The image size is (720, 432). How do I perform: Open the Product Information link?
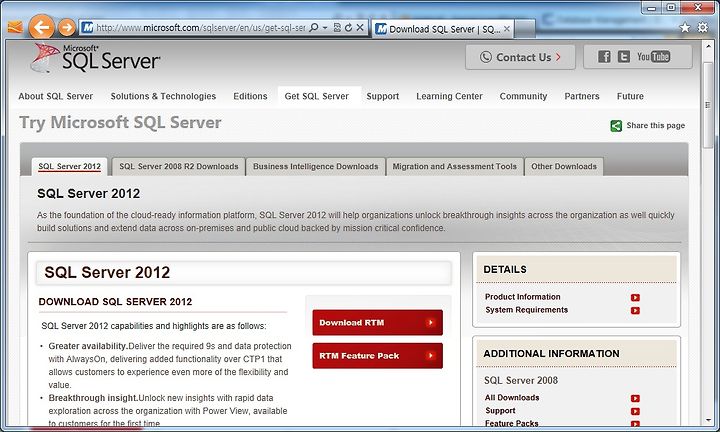pyautogui.click(x=523, y=297)
